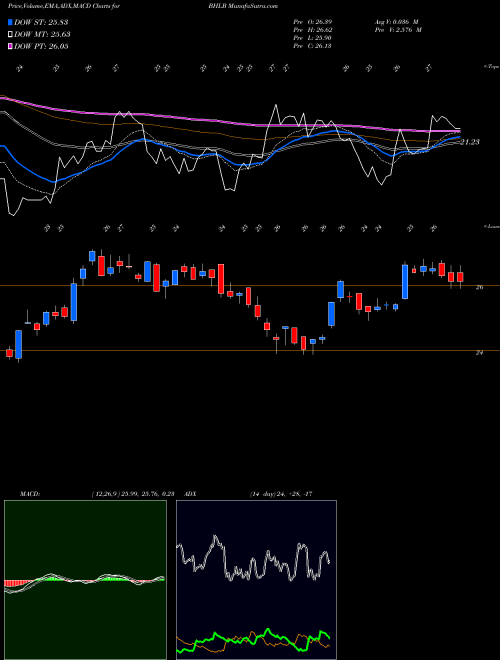Click the magenta DOW PT legend swatch
The width and height of the screenshot is (500, 660).
point(11,46)
